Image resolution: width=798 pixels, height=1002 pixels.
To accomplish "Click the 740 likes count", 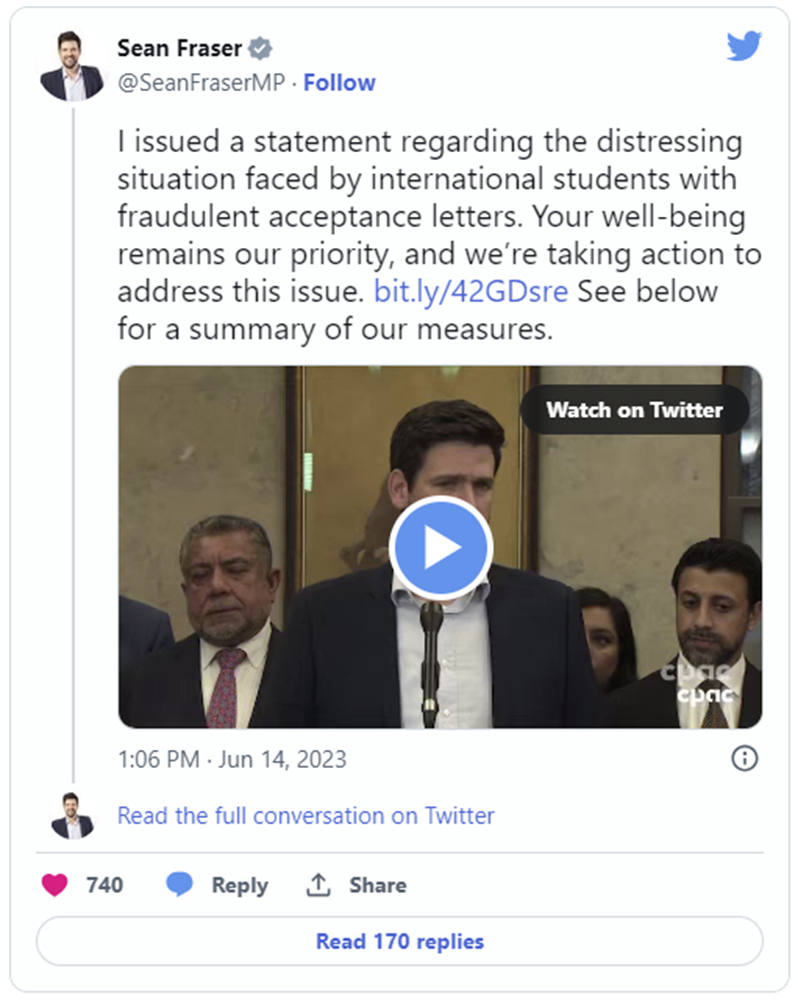I will [x=105, y=885].
